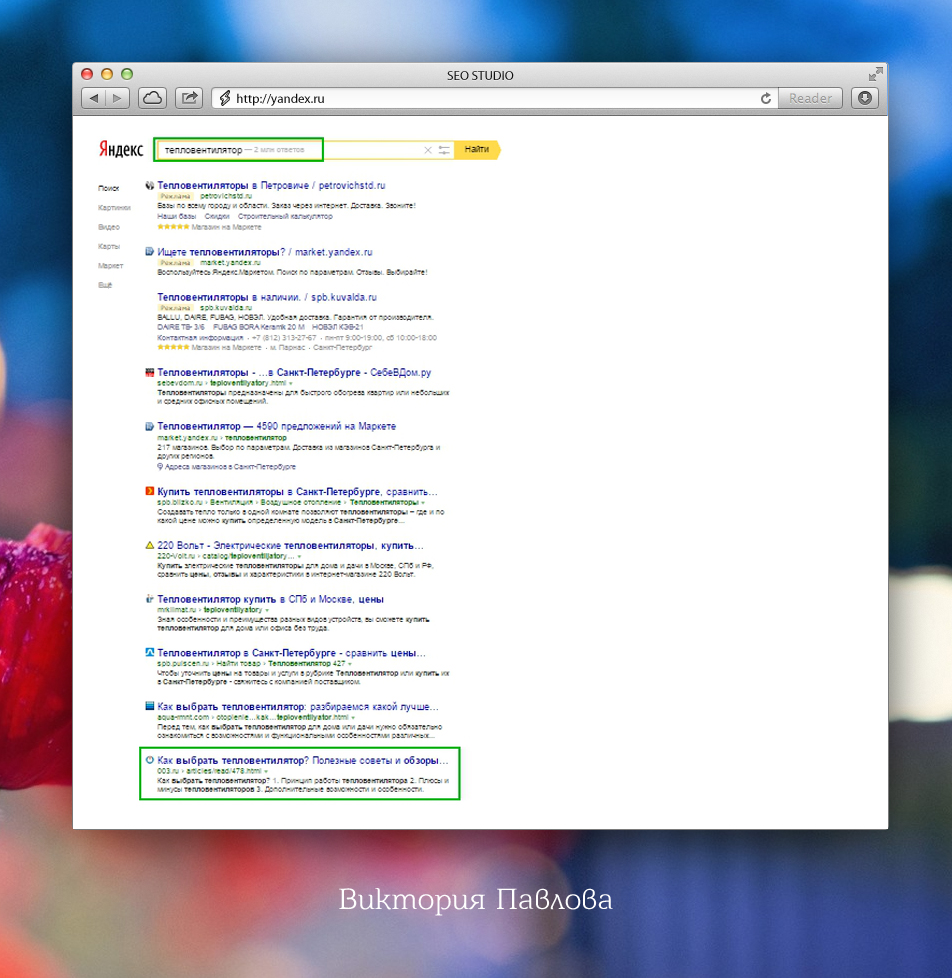Expand the 220-Volt.ru URL dropdown arrow
Screen dimensions: 952x978
click(299, 556)
